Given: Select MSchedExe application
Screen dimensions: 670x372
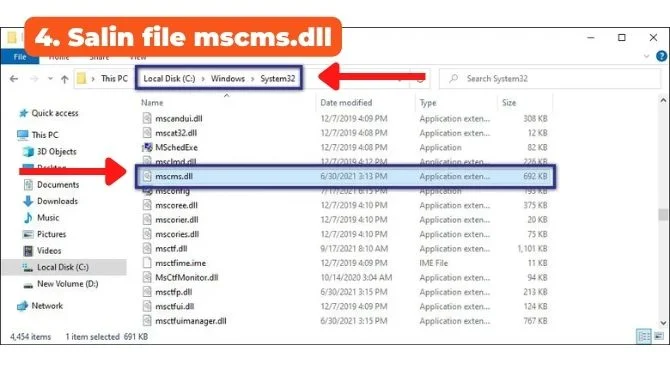Looking at the screenshot, I should (x=176, y=147).
